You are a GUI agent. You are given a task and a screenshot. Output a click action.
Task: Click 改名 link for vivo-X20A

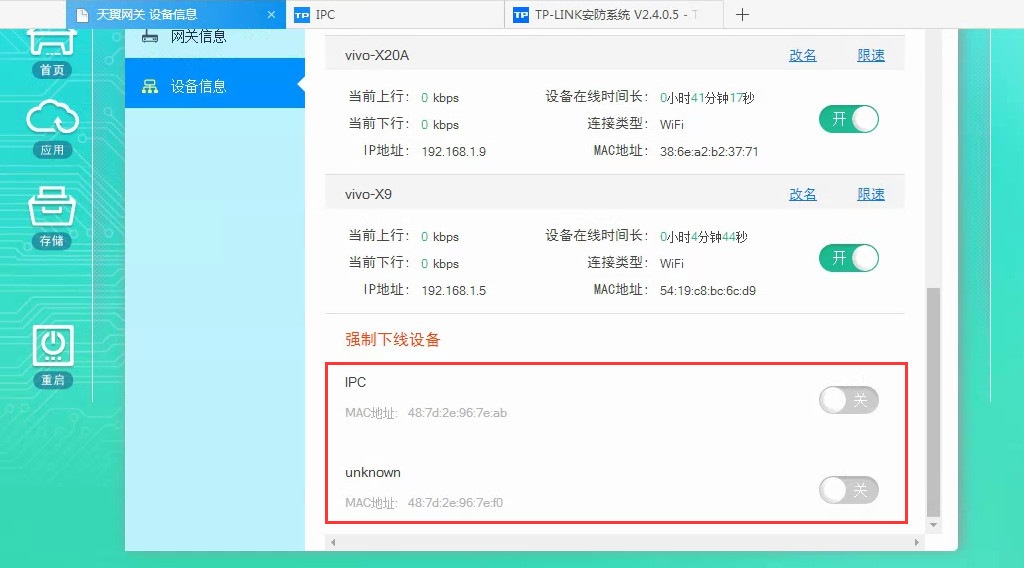tap(803, 56)
